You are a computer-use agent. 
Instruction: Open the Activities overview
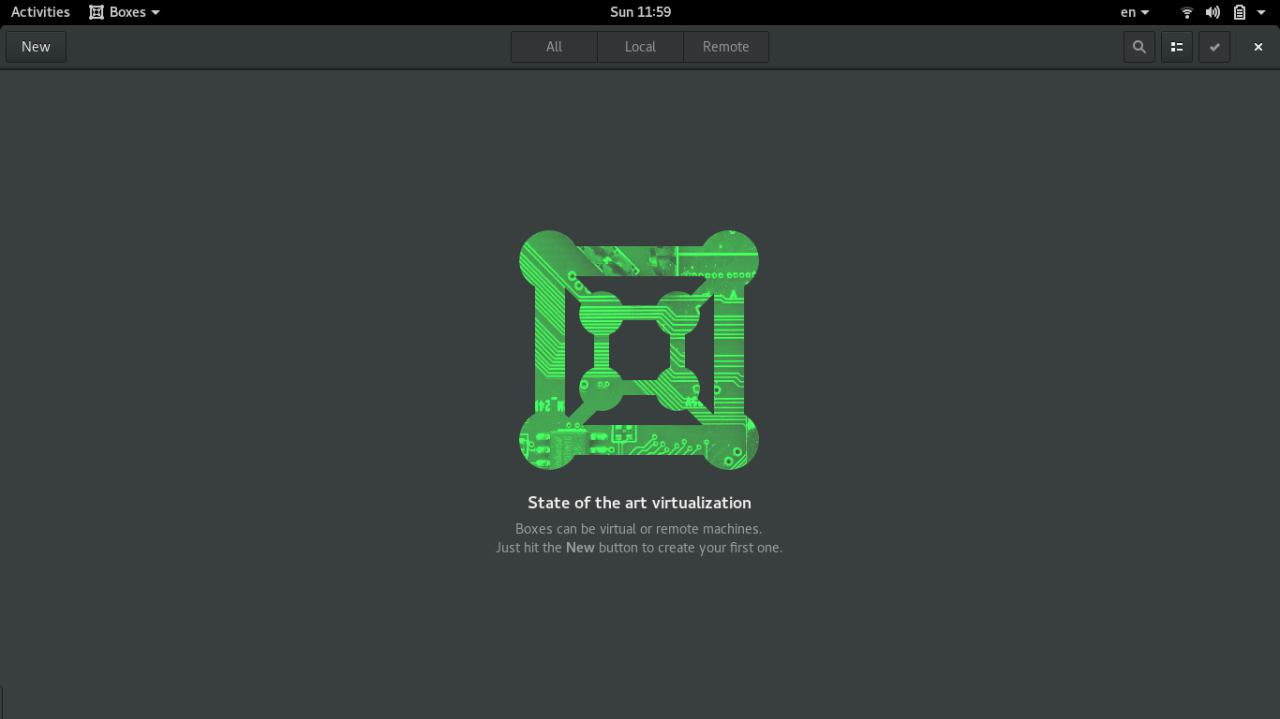pos(40,12)
